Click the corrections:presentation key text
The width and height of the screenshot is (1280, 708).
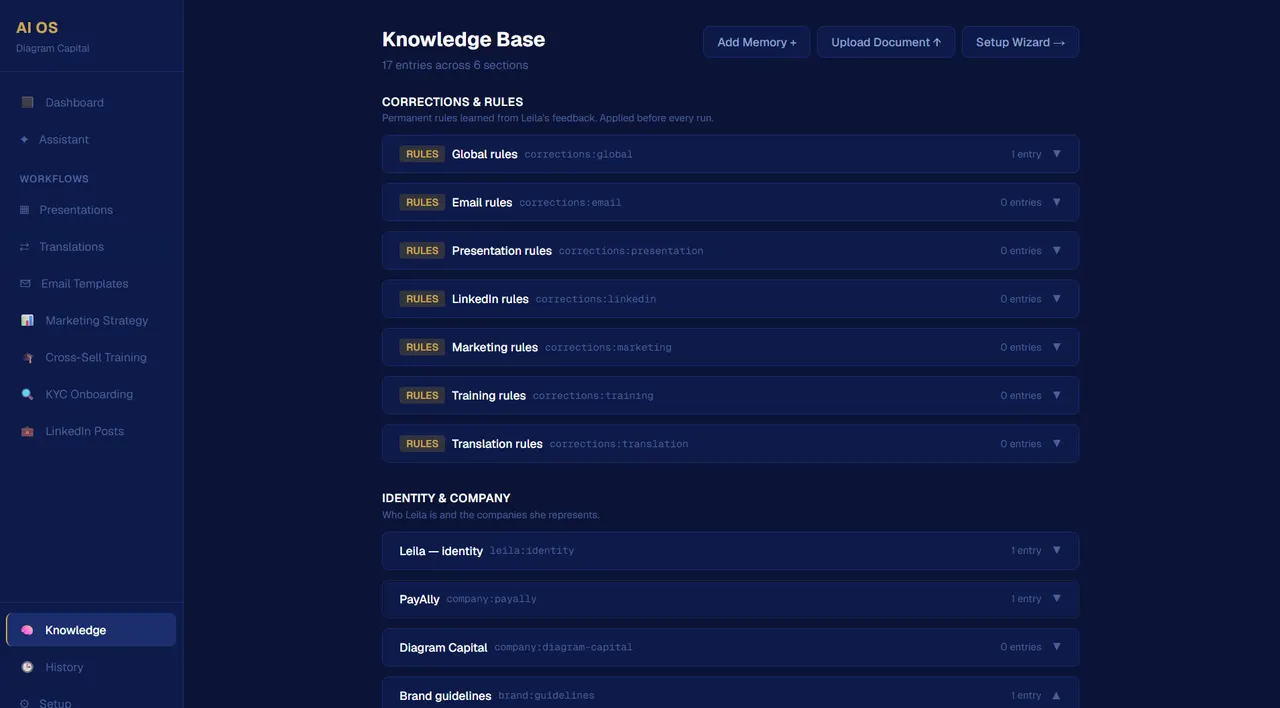631,251
